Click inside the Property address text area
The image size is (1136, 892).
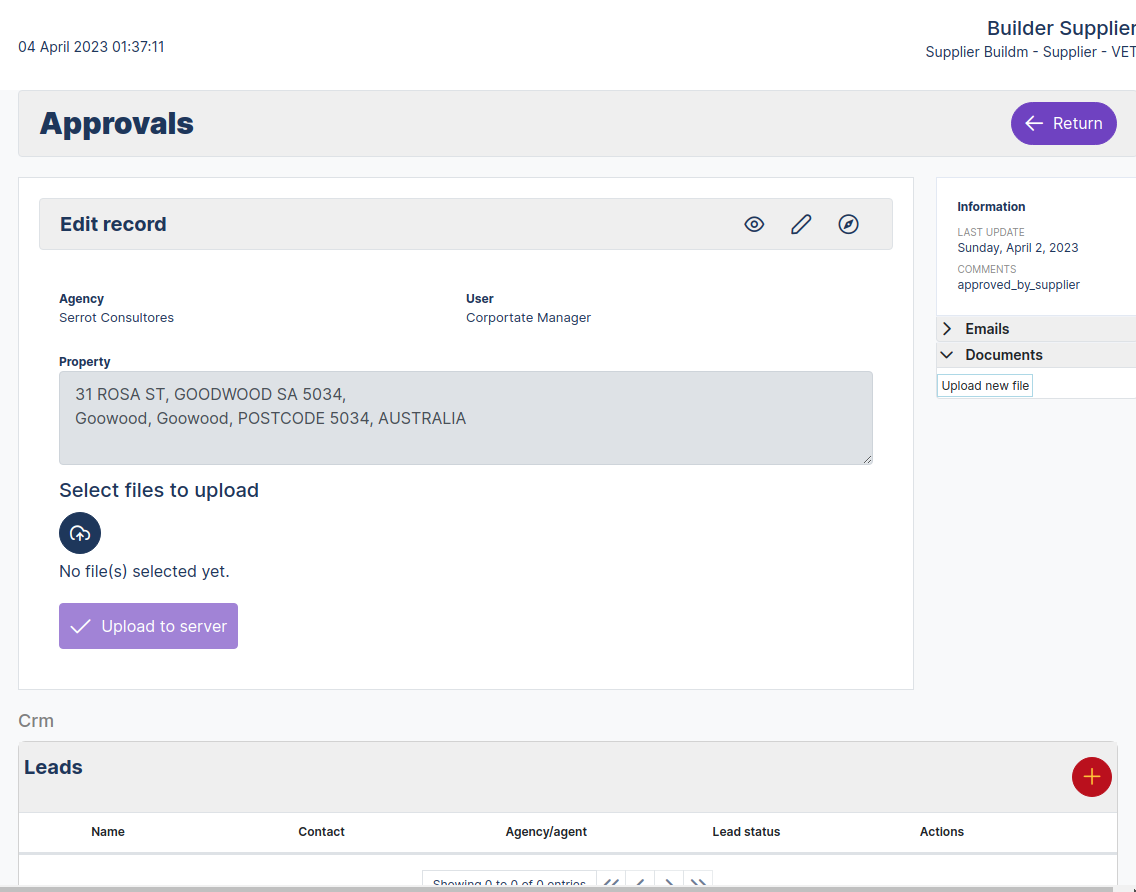465,418
